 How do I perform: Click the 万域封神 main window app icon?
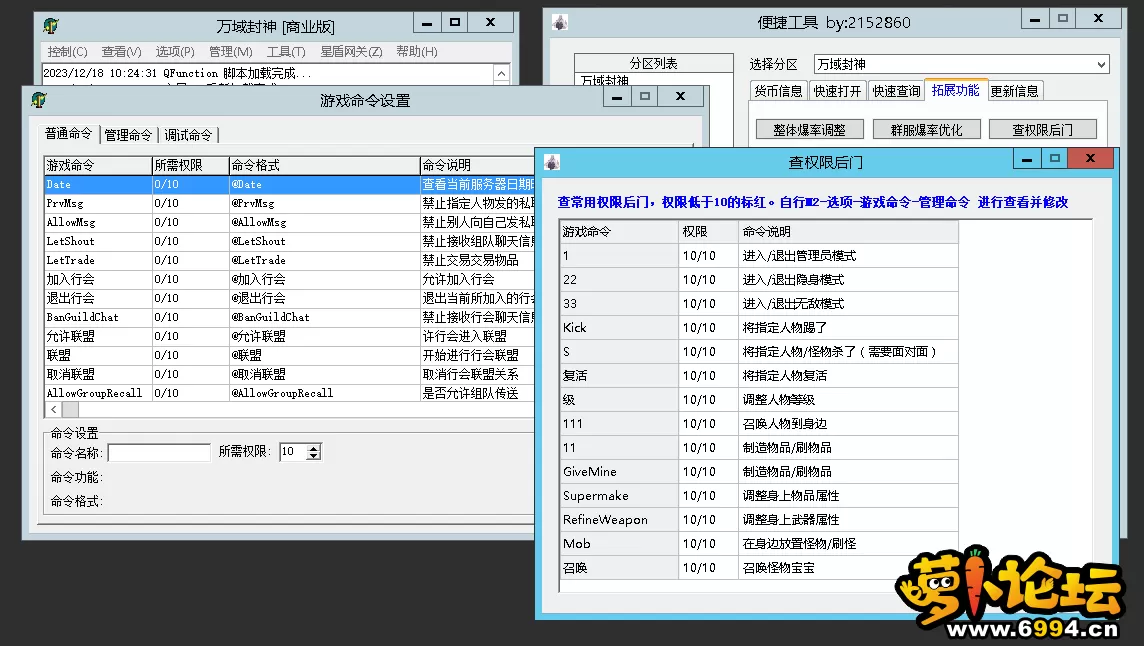pos(51,26)
